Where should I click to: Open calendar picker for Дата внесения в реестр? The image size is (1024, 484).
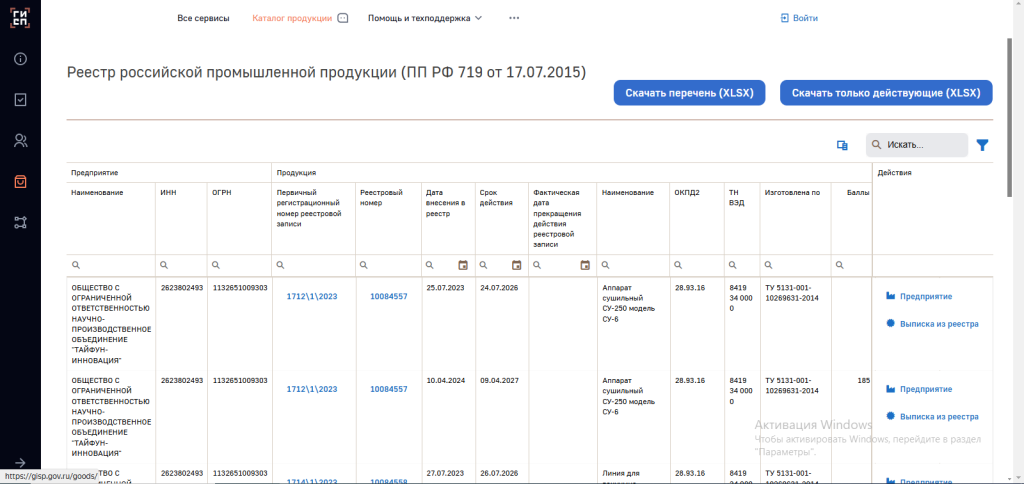[x=463, y=265]
